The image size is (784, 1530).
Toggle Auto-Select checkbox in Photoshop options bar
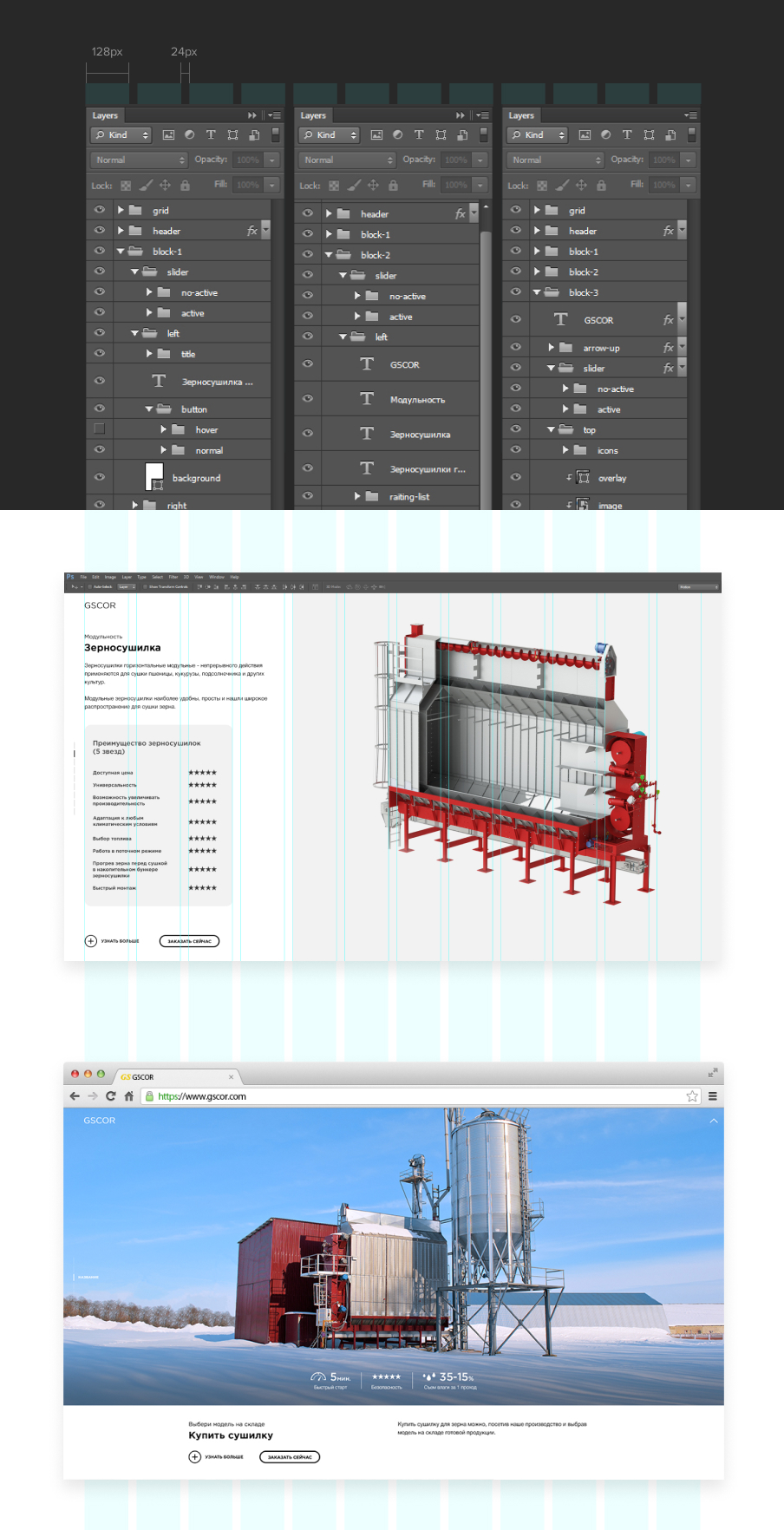(89, 587)
